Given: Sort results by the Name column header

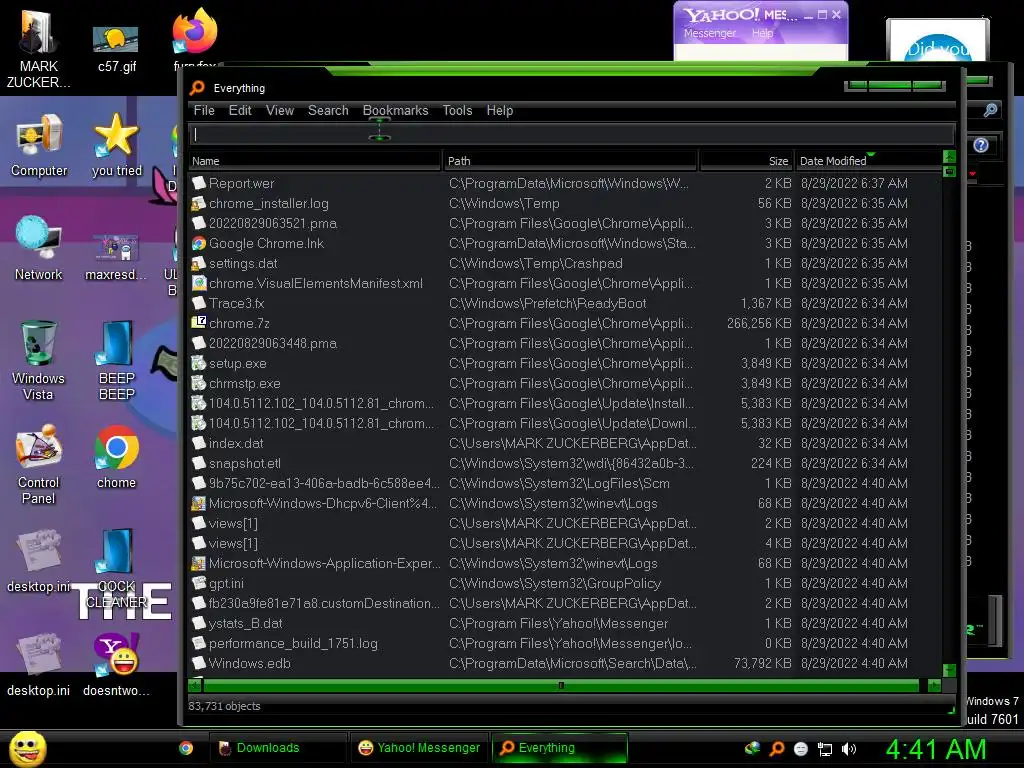Looking at the screenshot, I should tap(315, 161).
